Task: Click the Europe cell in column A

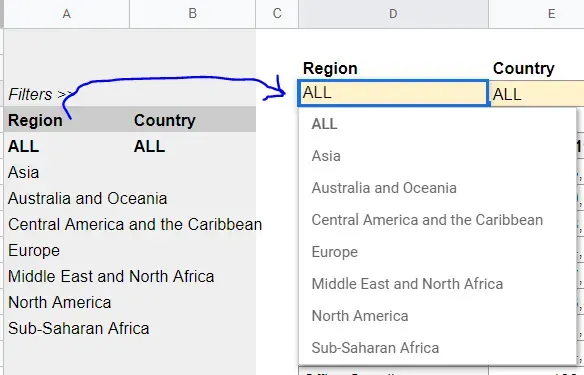Action: [x=67, y=250]
